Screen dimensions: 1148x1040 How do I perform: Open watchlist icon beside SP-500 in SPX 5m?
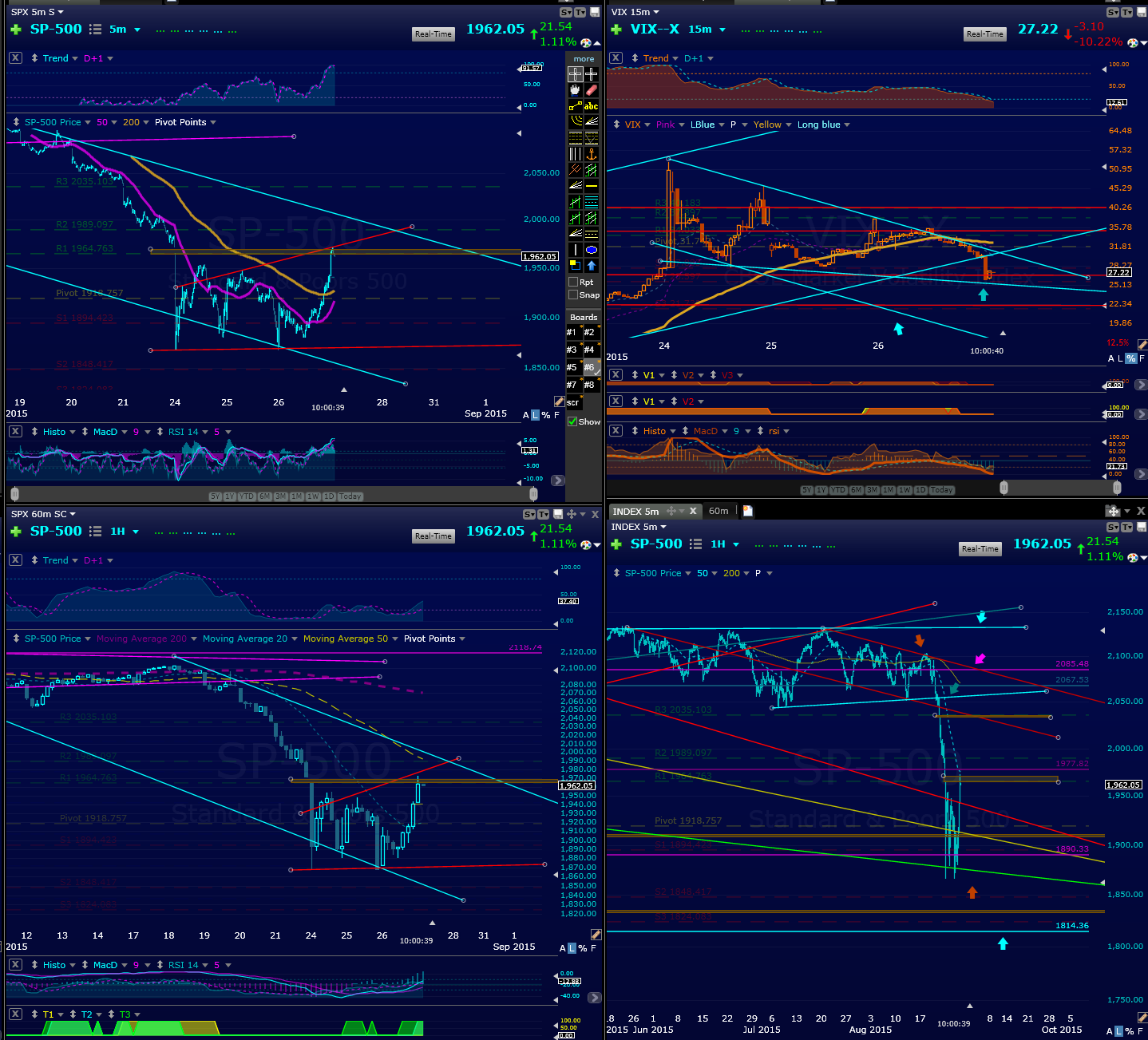95,30
